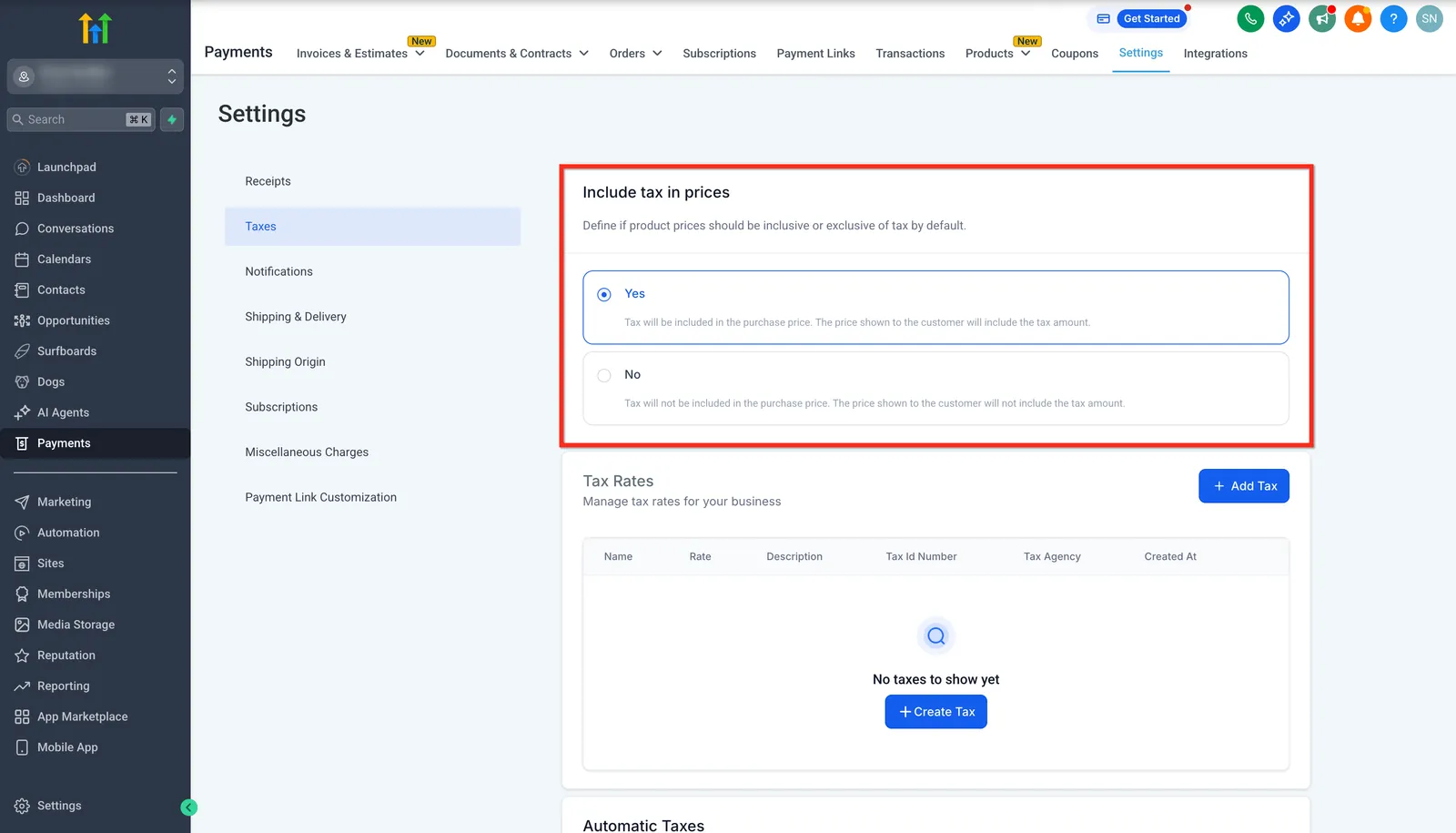Viewport: 1456px width, 833px height.
Task: Click the Conversations chat bubble icon
Action: coord(22,229)
